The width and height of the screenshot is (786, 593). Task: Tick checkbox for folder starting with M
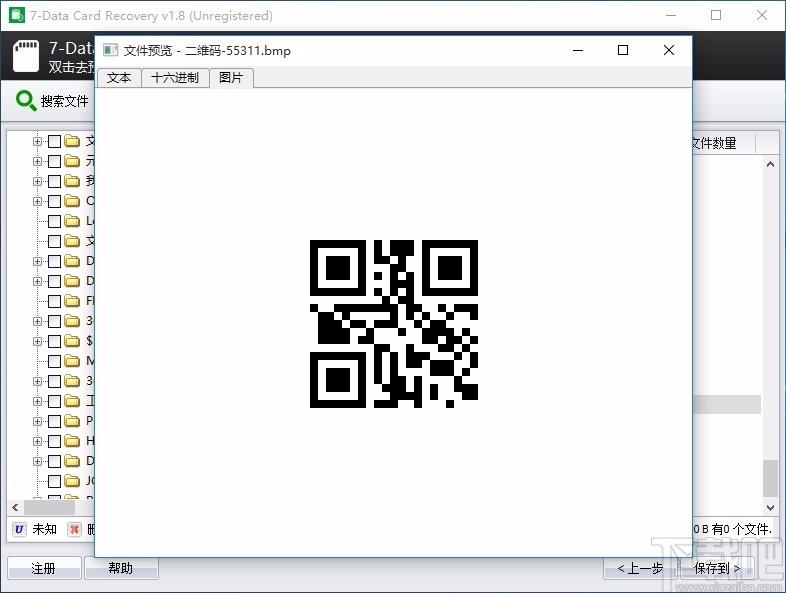coord(54,361)
